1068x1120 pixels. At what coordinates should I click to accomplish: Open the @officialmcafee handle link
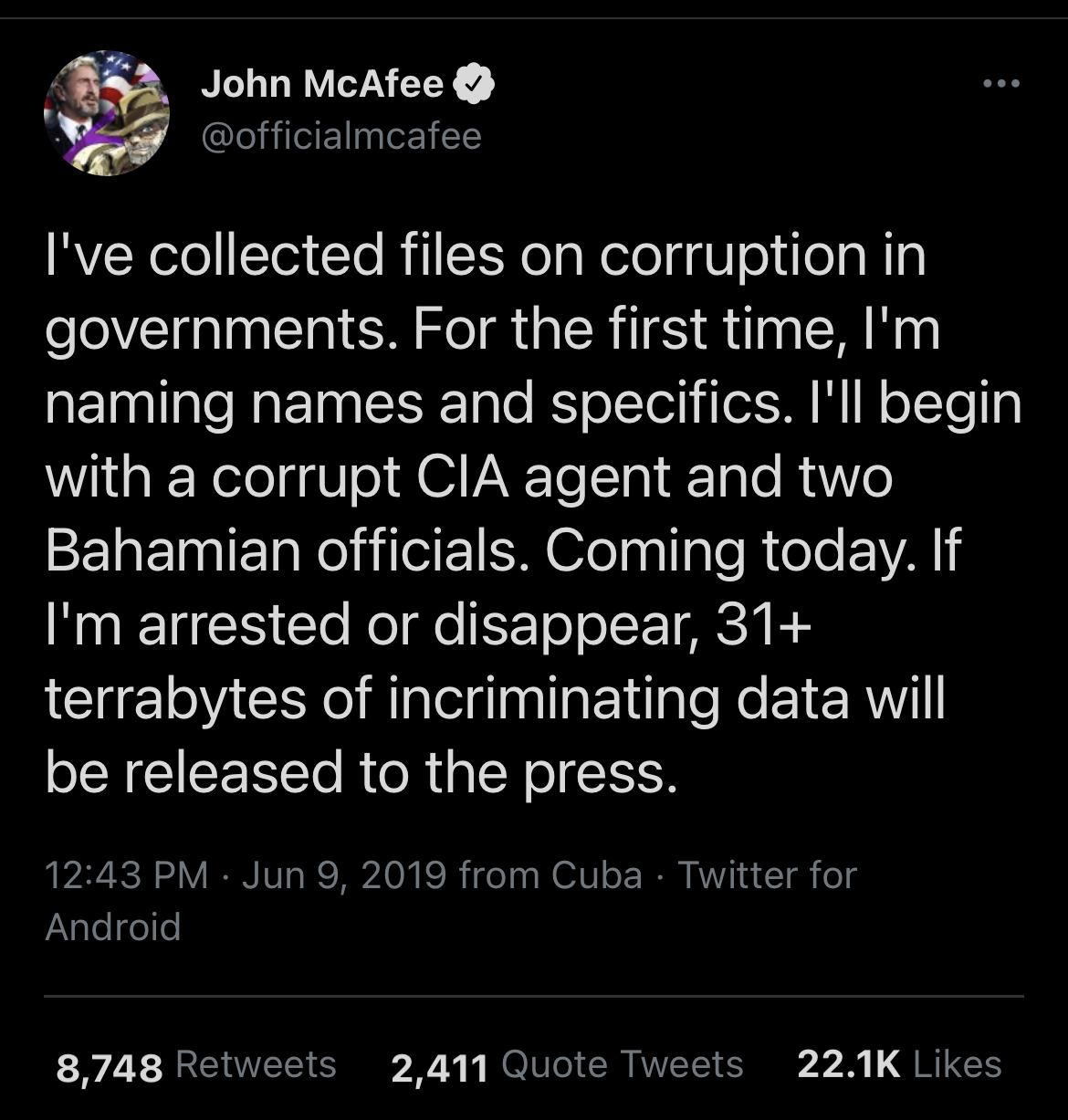pyautogui.click(x=340, y=136)
